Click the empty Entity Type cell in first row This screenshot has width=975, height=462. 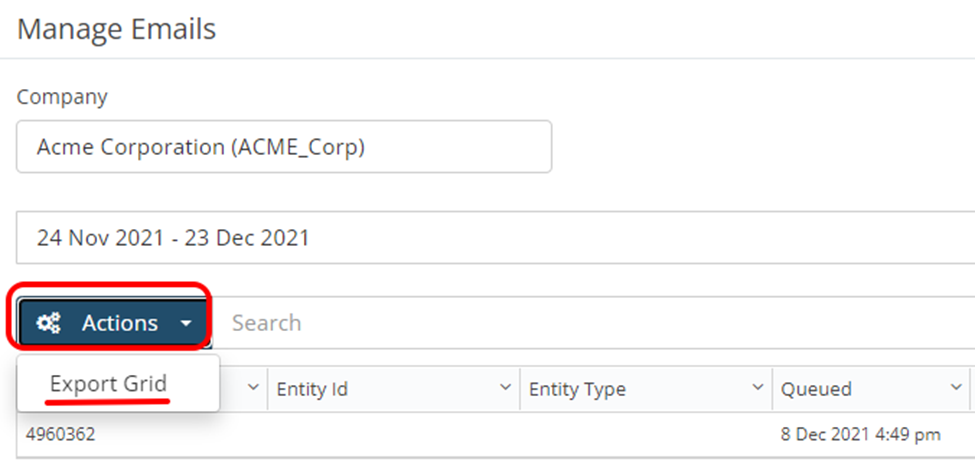646,435
